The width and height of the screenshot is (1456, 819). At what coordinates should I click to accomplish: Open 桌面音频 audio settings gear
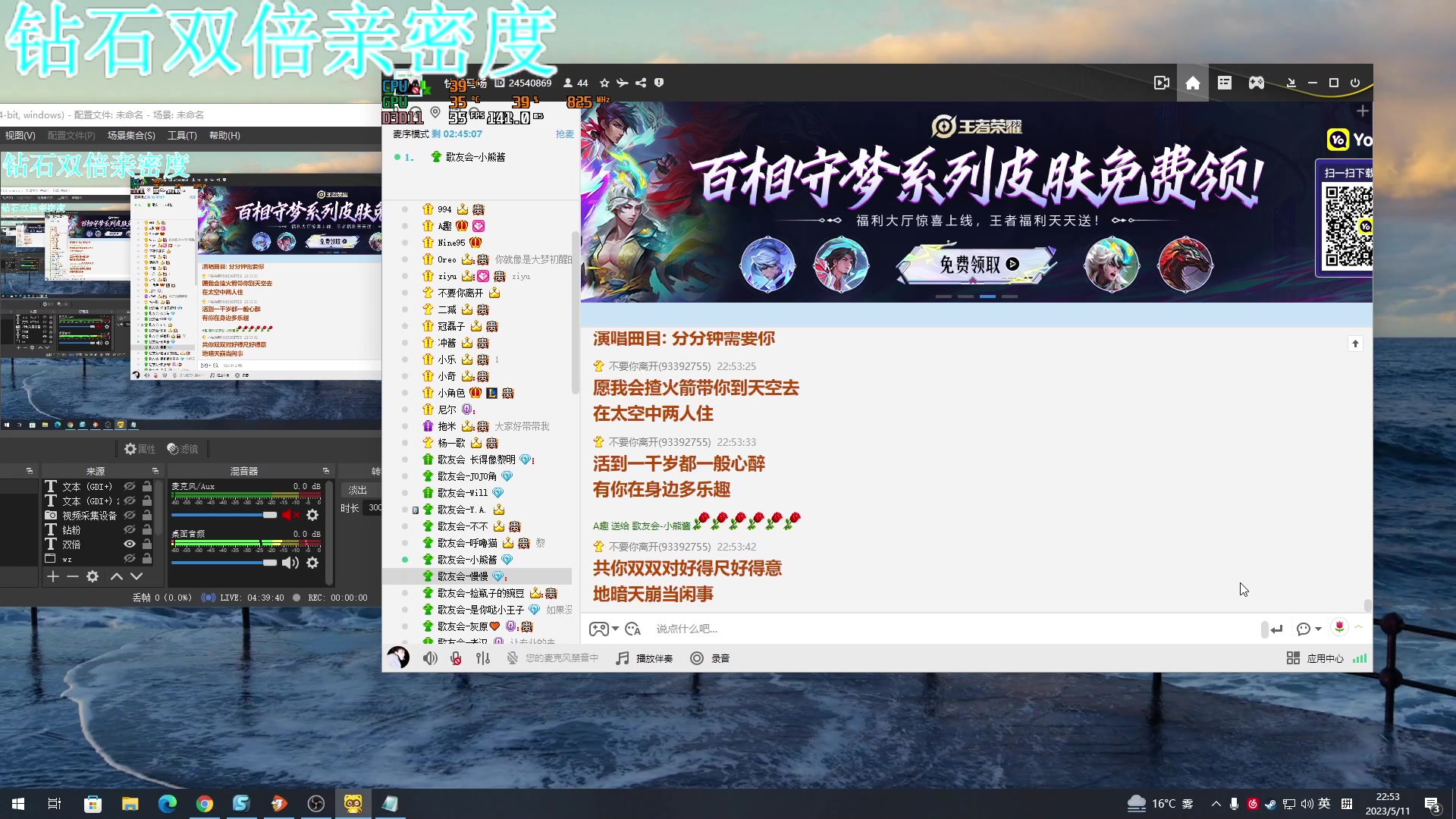coord(312,563)
